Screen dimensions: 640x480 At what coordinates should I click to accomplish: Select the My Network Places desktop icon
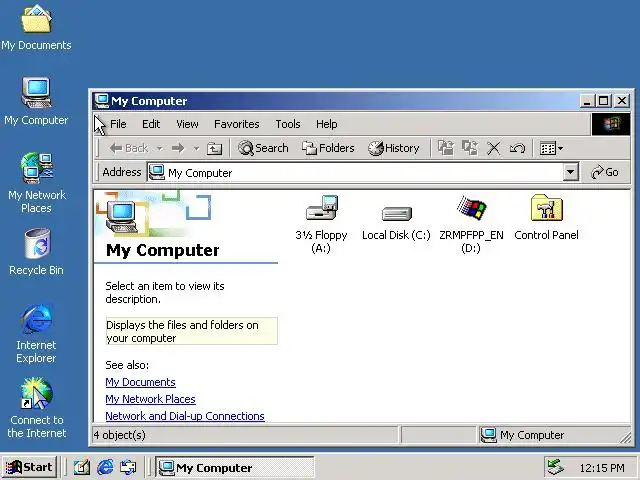pos(37,183)
